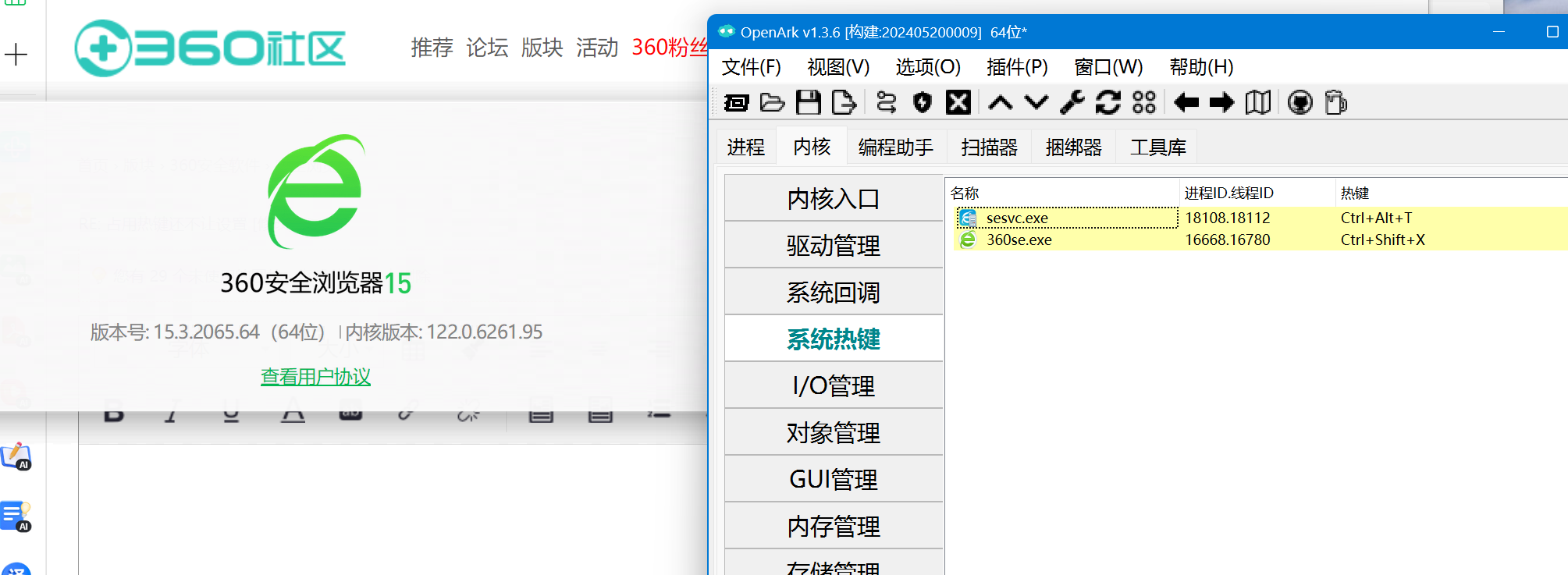Click the export document arrow icon
The image size is (1568, 575).
pos(844,102)
